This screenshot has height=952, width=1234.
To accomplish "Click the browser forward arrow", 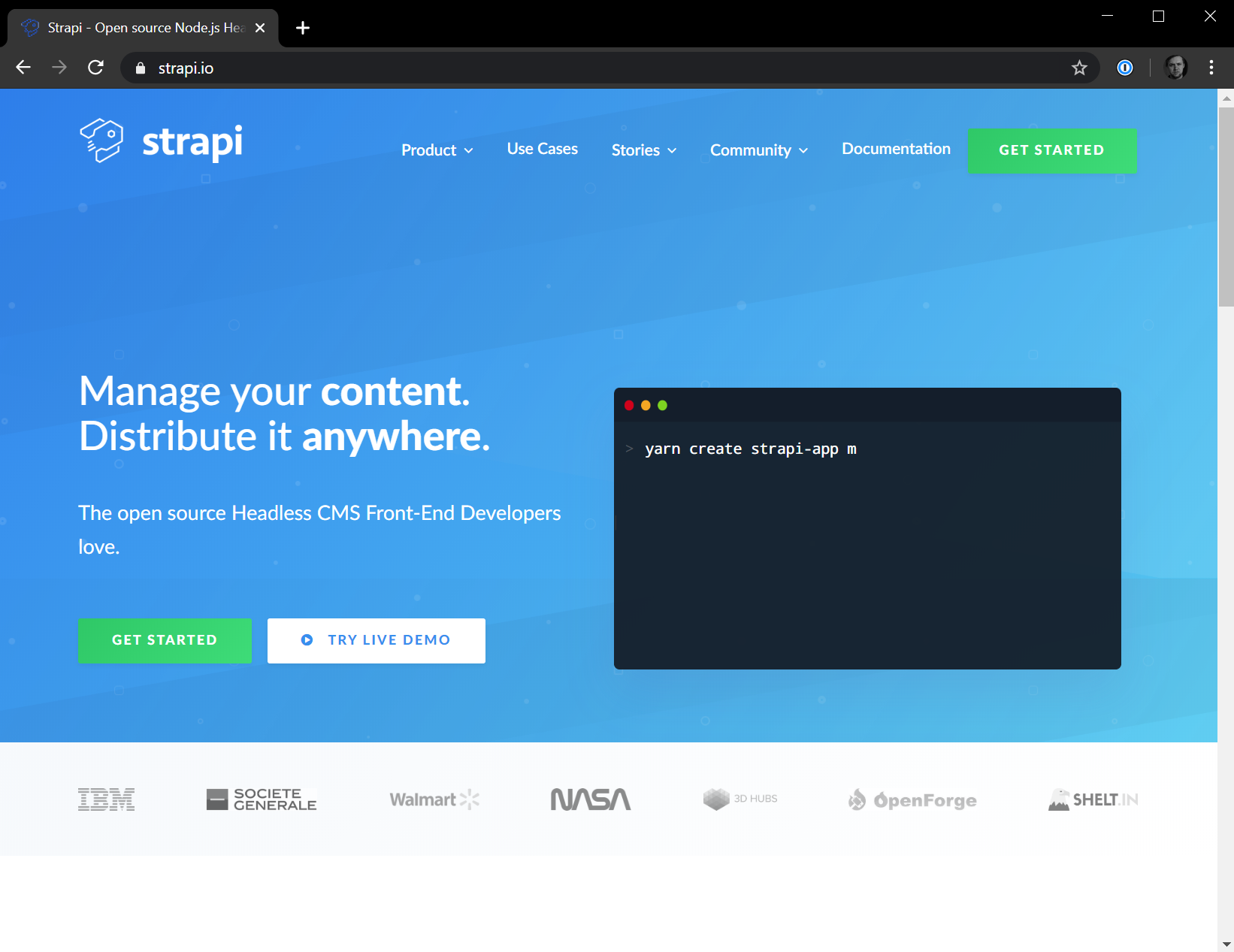I will pos(59,68).
